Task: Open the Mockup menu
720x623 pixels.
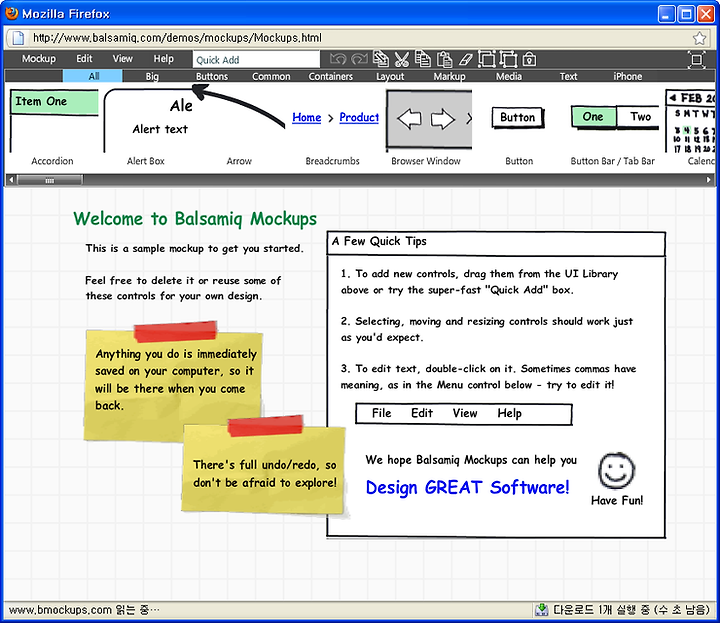Action: (39, 59)
